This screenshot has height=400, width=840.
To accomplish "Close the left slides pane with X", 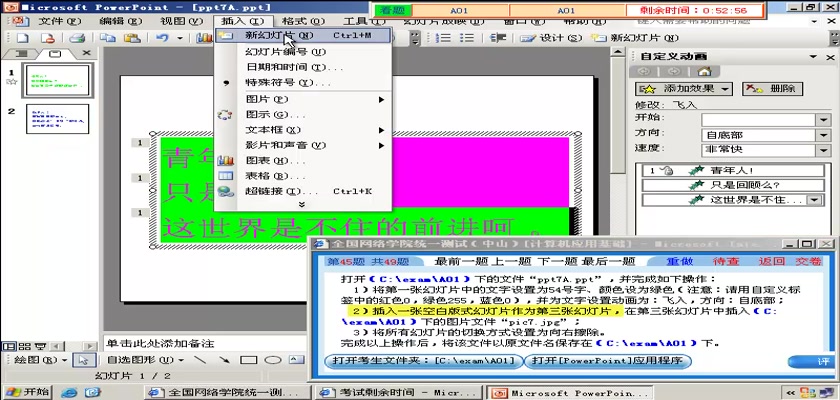I will tap(86, 53).
